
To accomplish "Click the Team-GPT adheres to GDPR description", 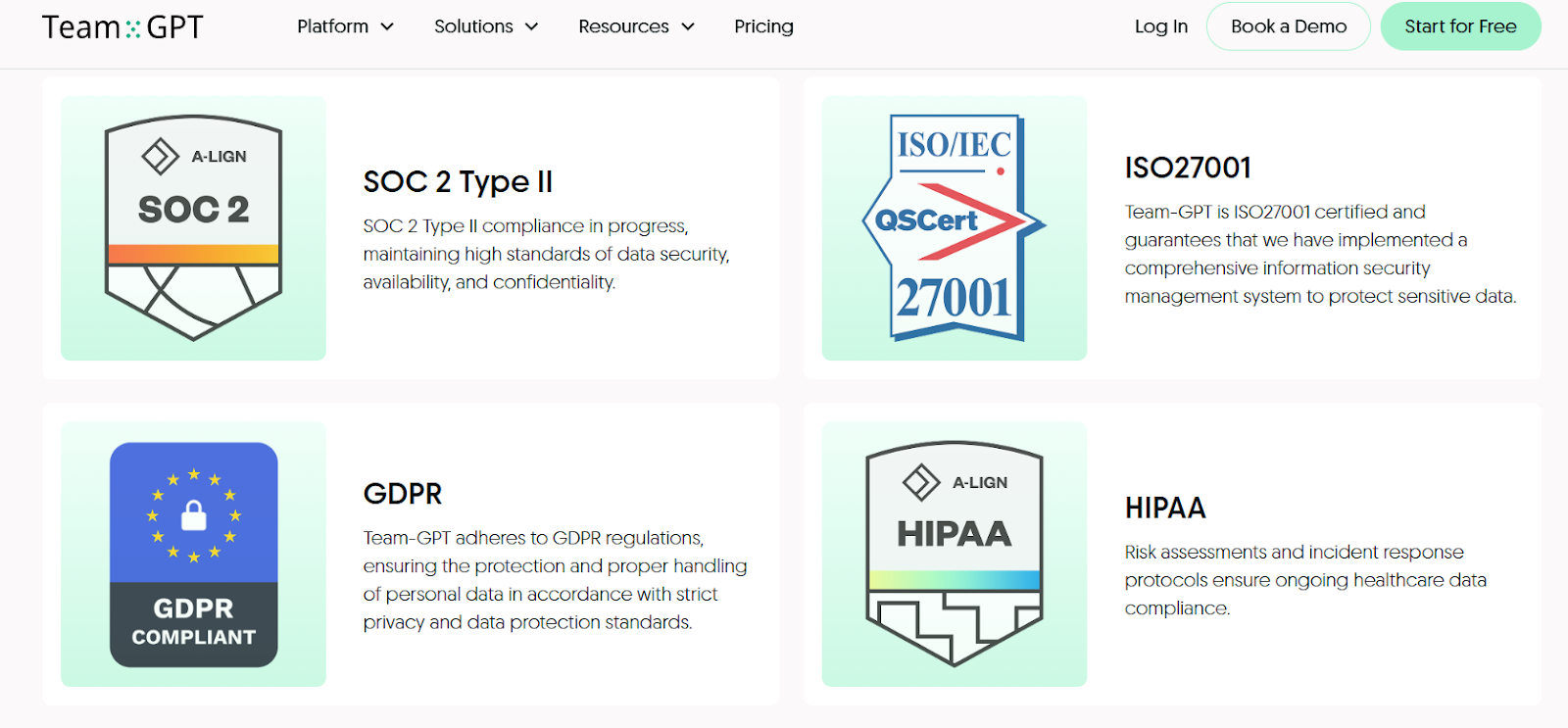I will [555, 580].
